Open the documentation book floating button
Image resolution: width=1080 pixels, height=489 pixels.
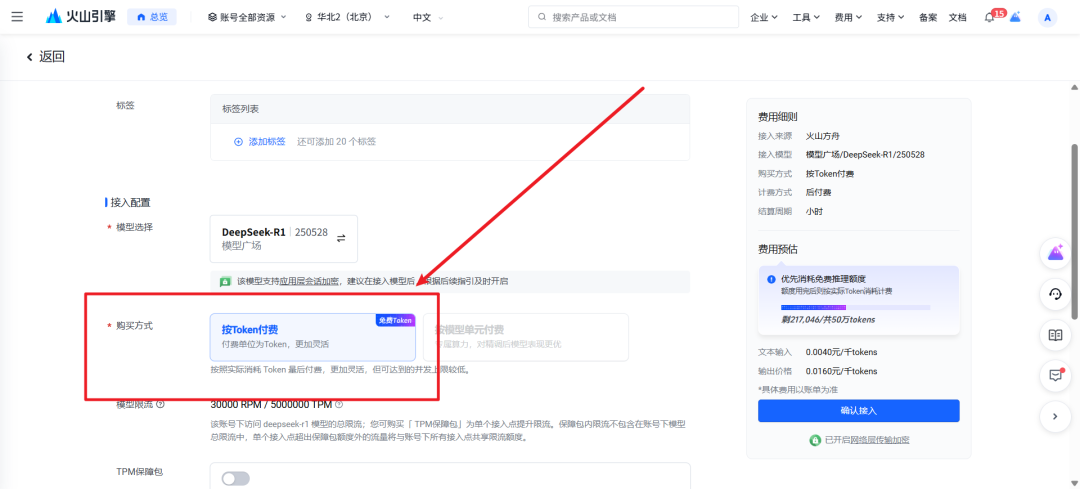pos(1055,335)
